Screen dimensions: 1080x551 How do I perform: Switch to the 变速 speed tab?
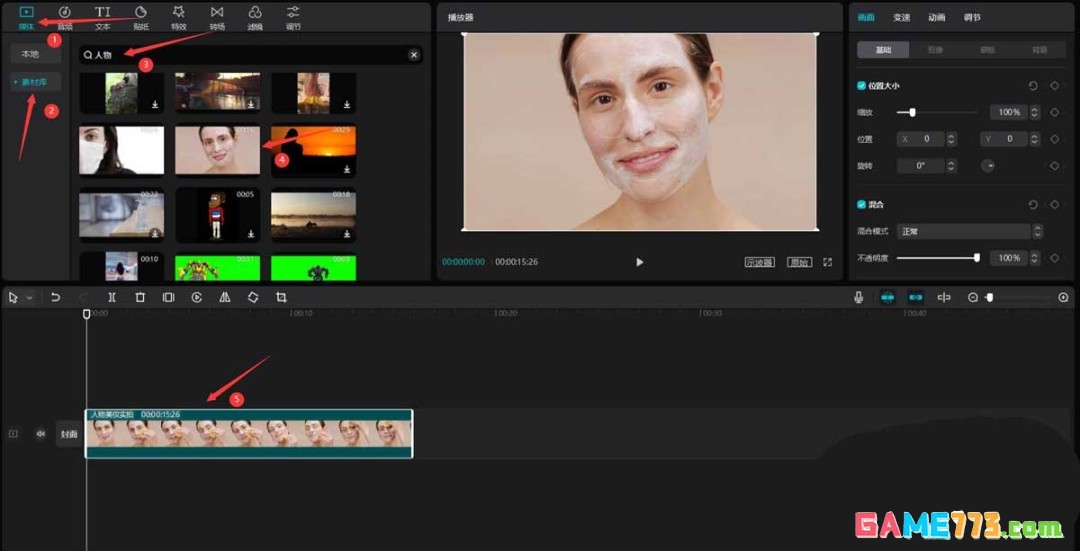[x=902, y=17]
